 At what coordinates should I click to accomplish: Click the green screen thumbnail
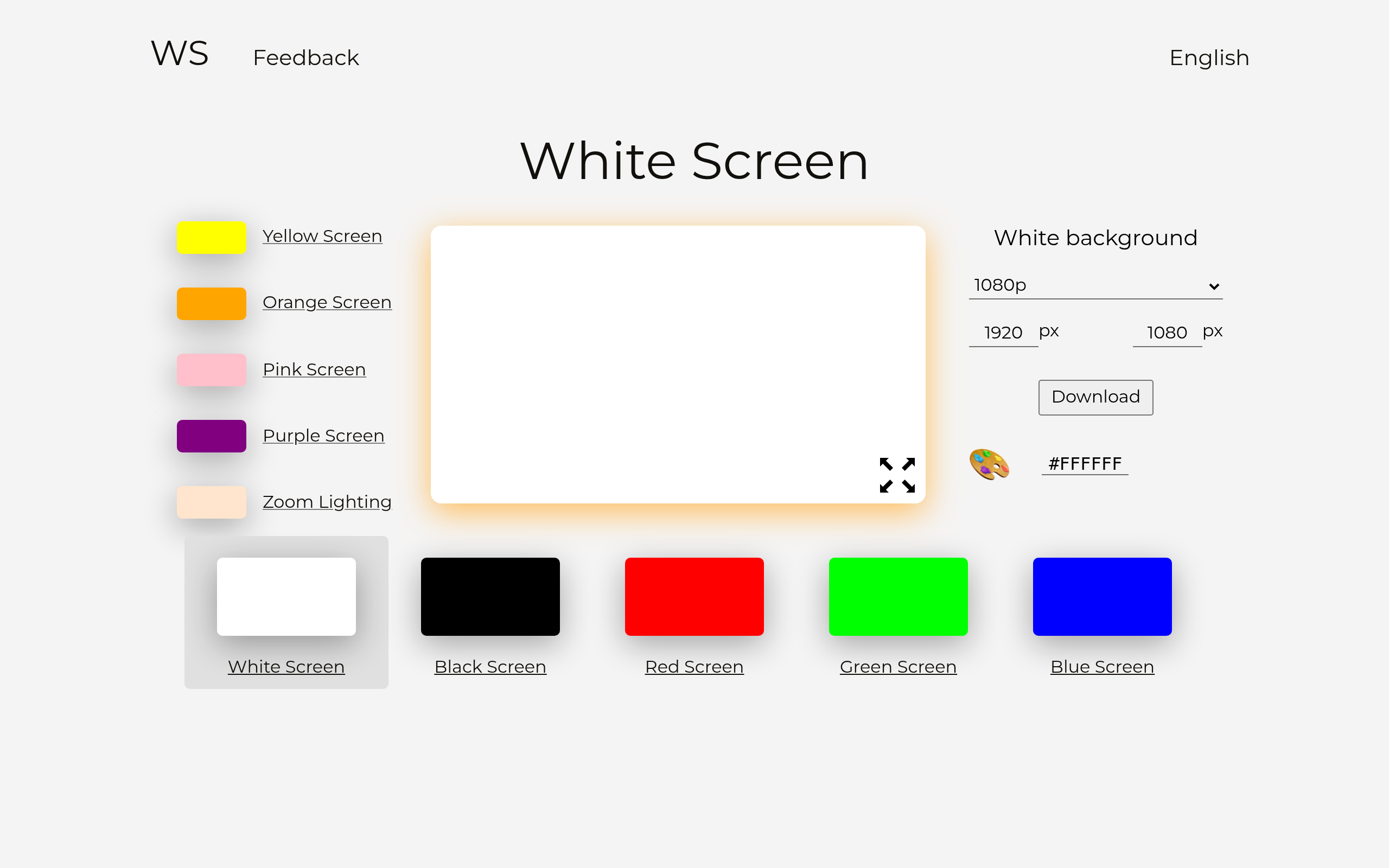point(899,596)
